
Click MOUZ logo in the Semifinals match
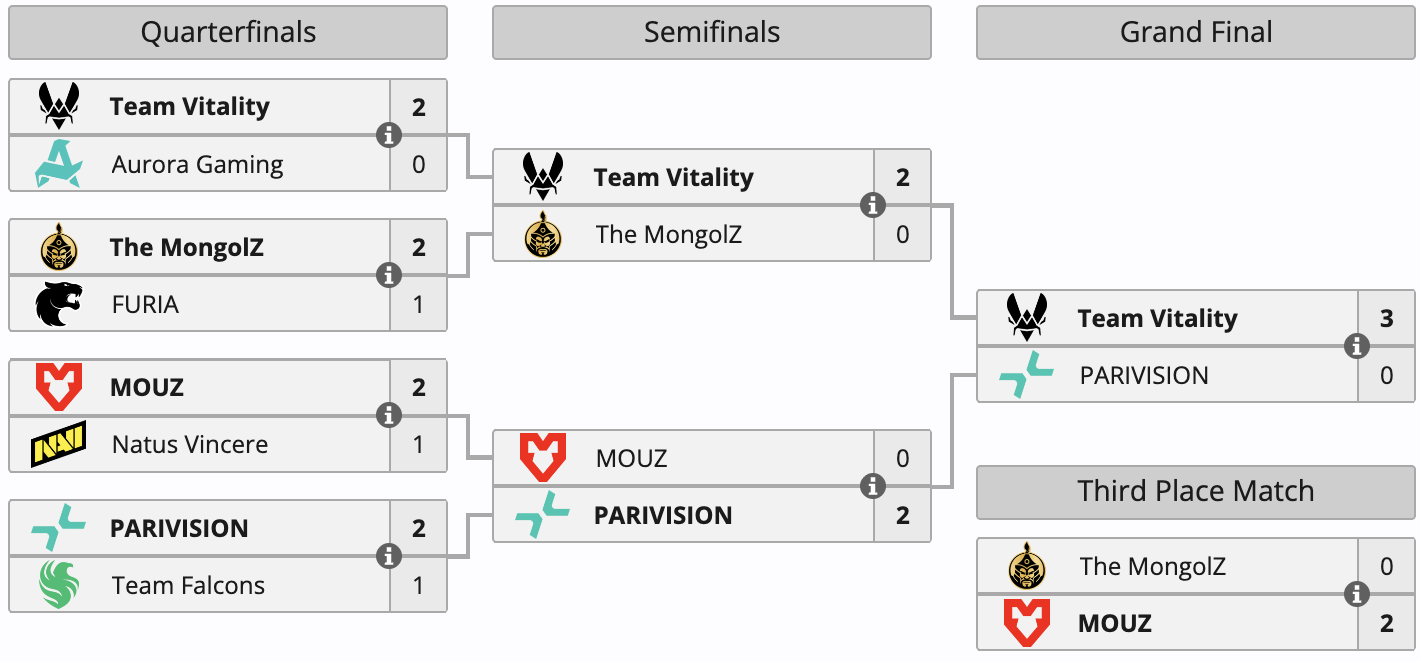tap(543, 458)
